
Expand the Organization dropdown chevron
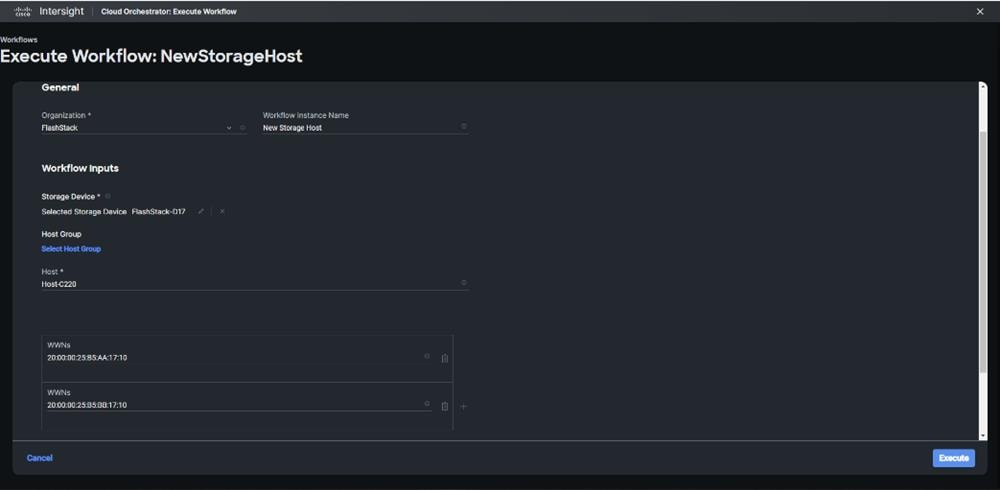tap(229, 128)
